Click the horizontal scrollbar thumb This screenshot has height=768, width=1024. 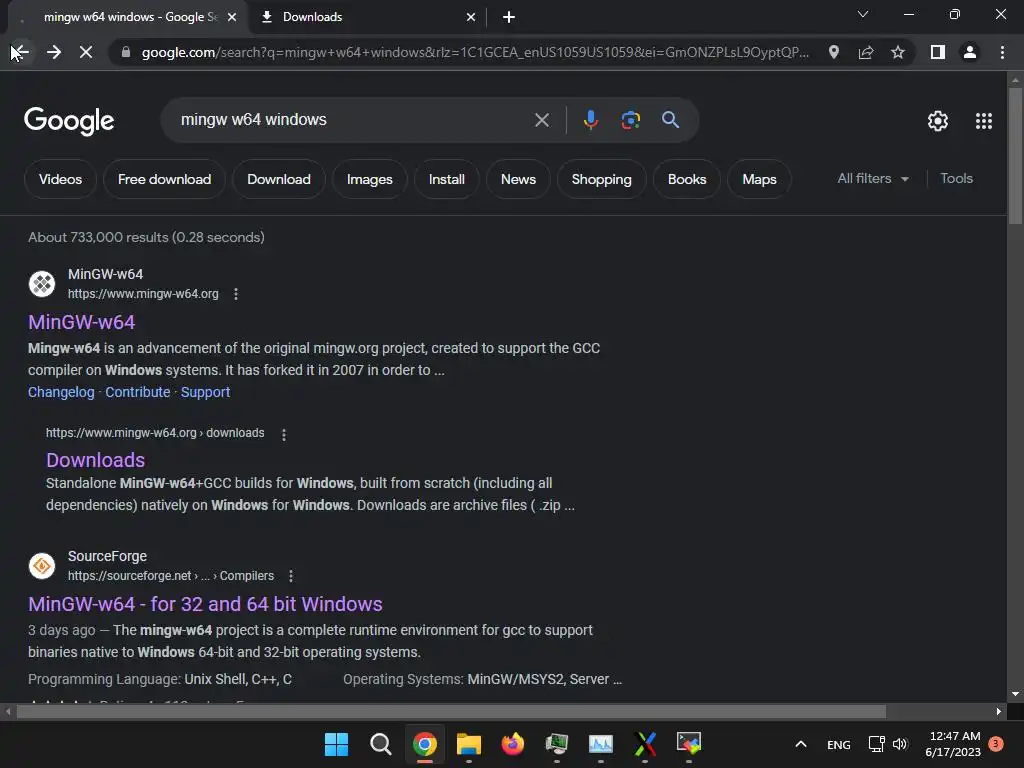pos(451,711)
